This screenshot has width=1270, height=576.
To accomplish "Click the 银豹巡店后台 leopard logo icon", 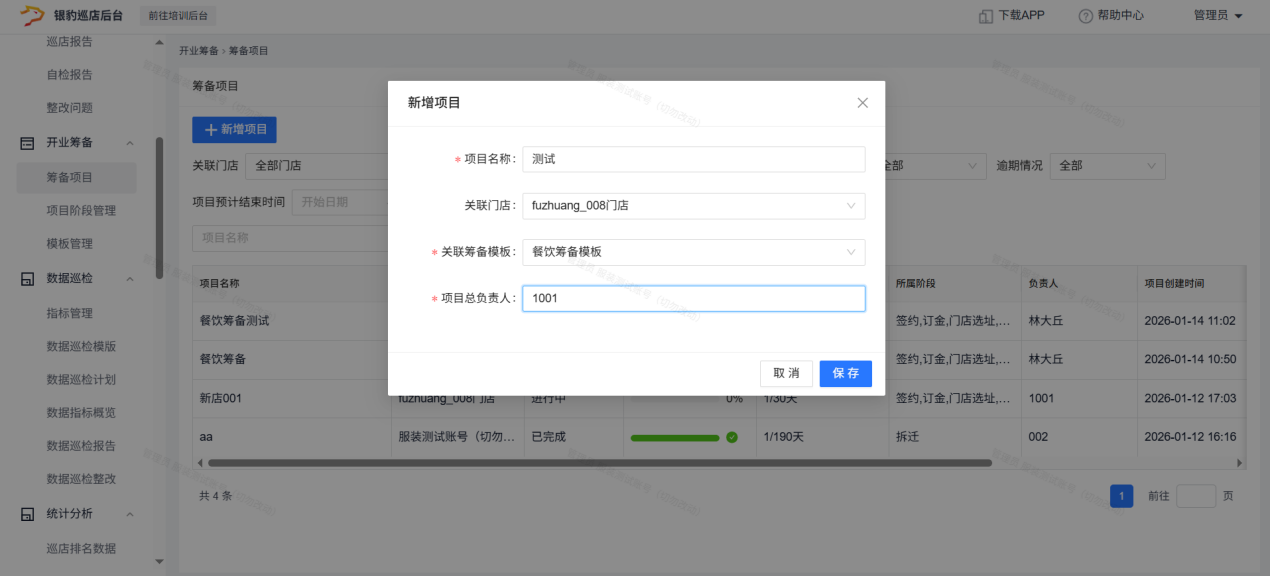I will 32,15.
